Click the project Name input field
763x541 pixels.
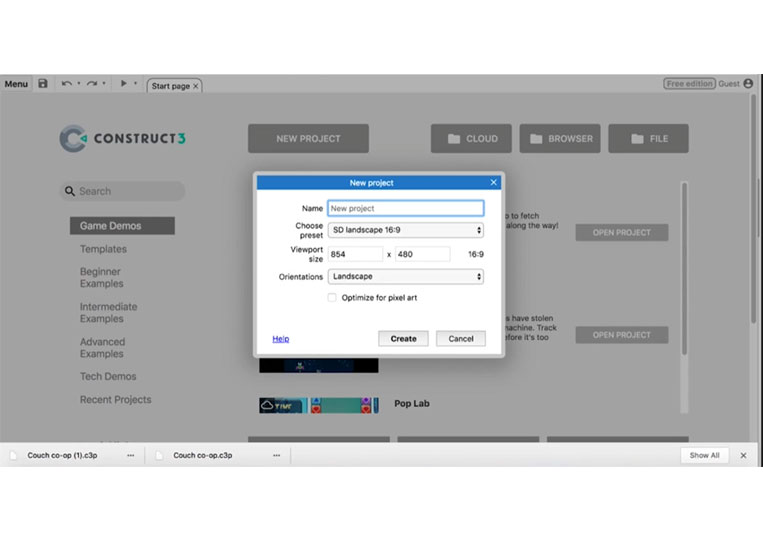click(x=406, y=208)
